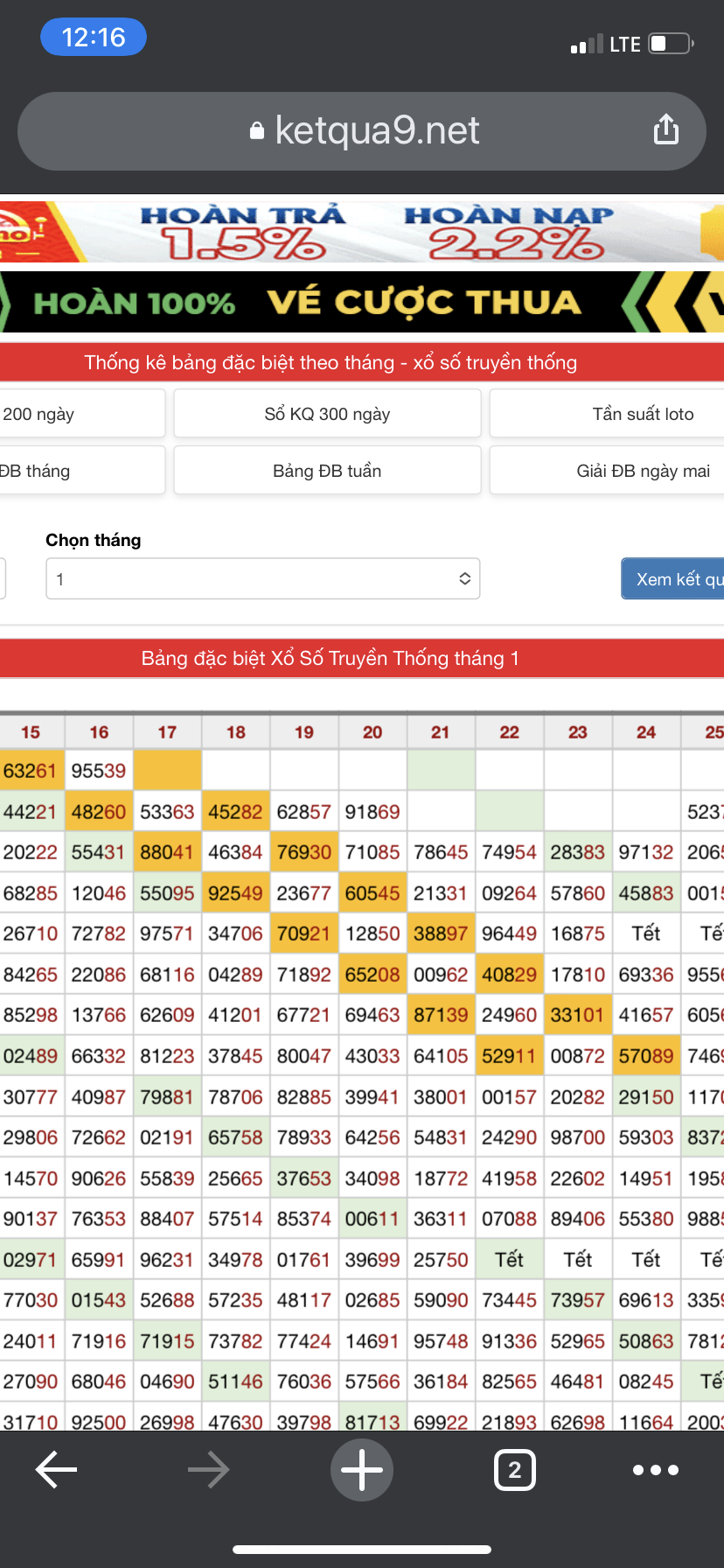Image resolution: width=724 pixels, height=1568 pixels.
Task: Open the three-dots browser menu
Action: pos(655,1469)
